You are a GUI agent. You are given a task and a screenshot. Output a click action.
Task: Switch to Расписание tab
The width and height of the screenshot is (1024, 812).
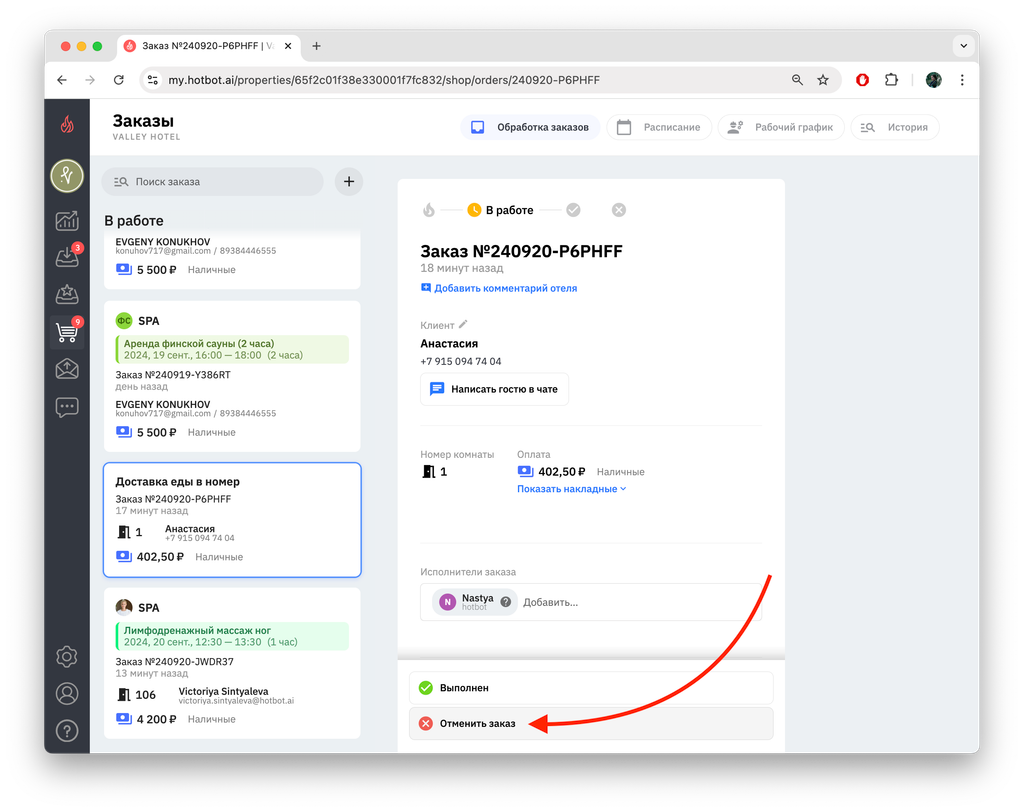point(659,127)
